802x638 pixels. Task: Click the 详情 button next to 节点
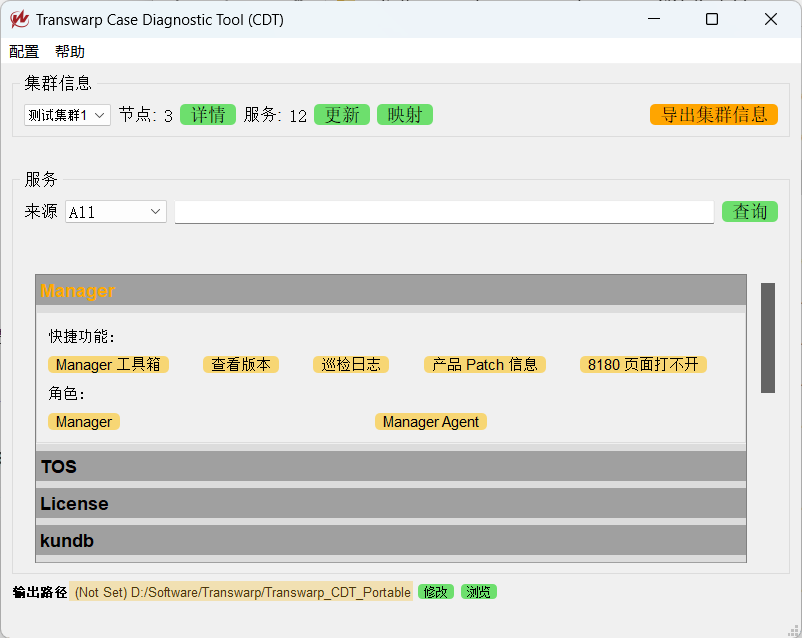coord(207,114)
